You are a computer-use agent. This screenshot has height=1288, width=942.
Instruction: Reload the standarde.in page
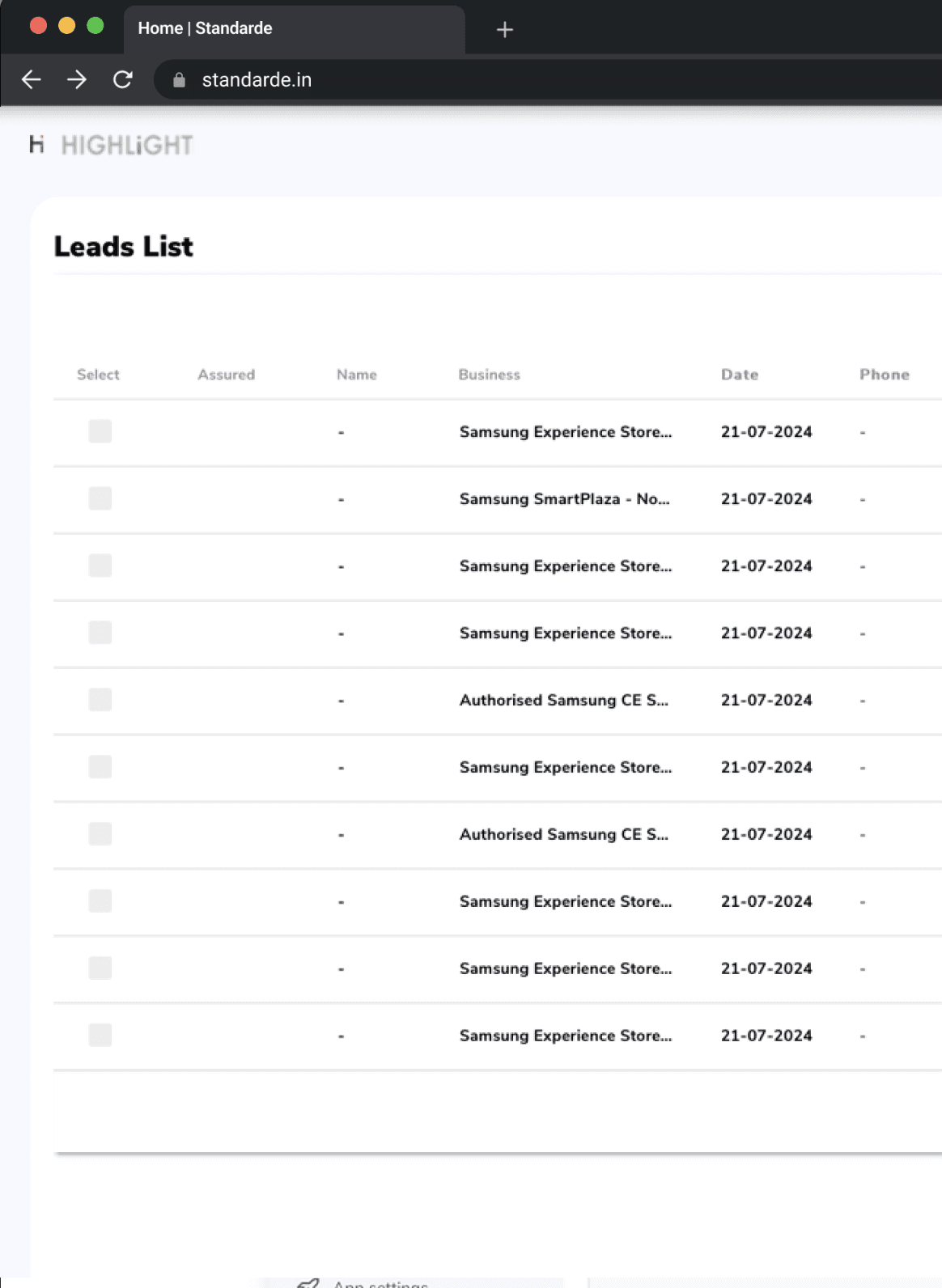click(123, 79)
